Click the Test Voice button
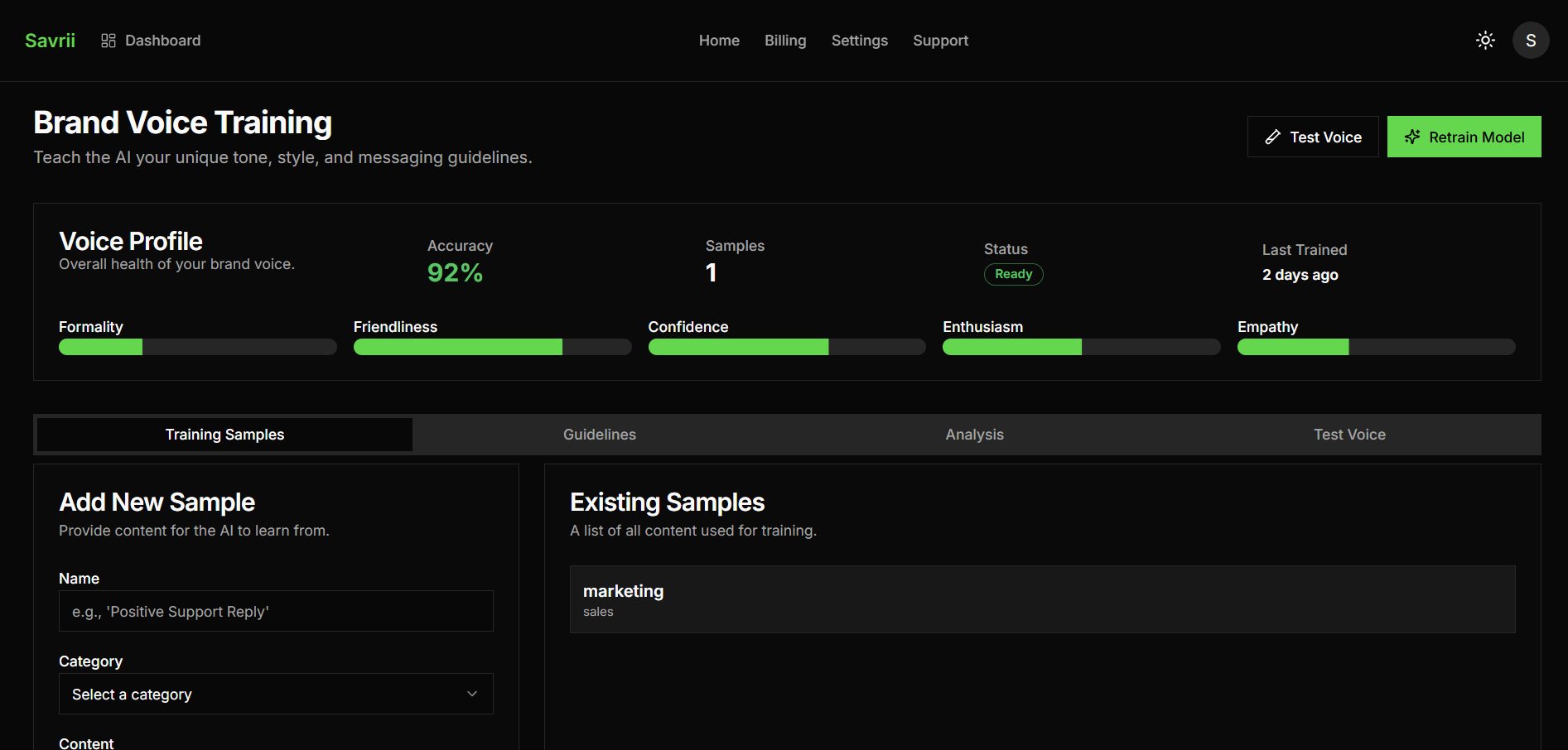 tap(1313, 137)
